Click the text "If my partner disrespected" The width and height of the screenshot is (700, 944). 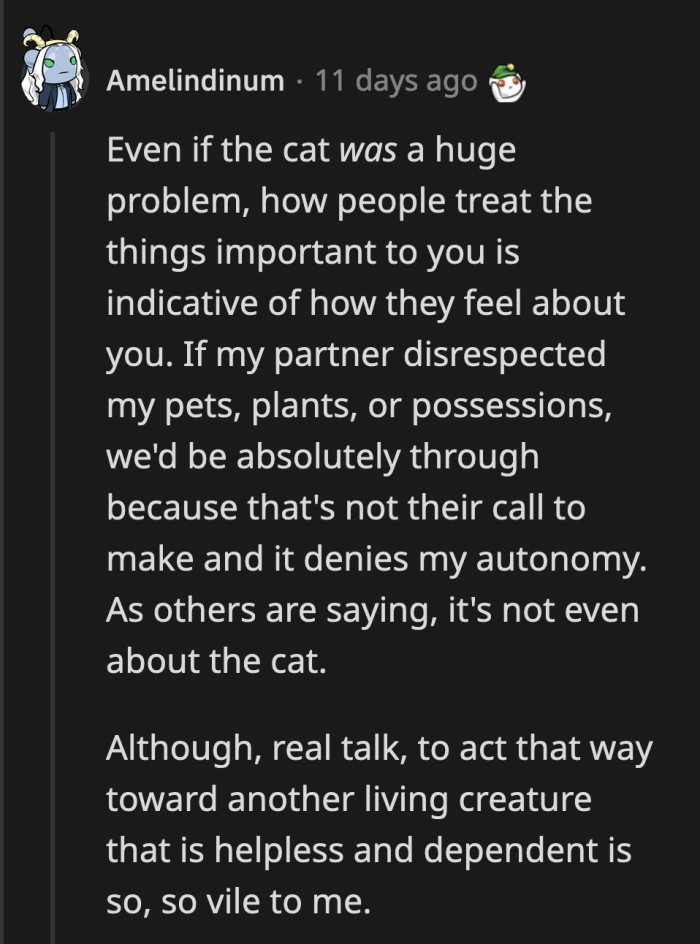tap(395, 355)
